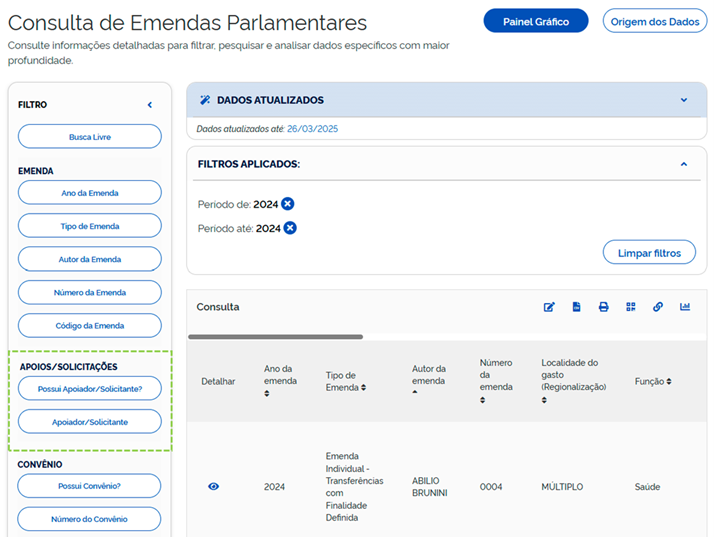The image size is (714, 537).
Task: Collapse the FILTRO sidebar panel
Action: click(150, 105)
